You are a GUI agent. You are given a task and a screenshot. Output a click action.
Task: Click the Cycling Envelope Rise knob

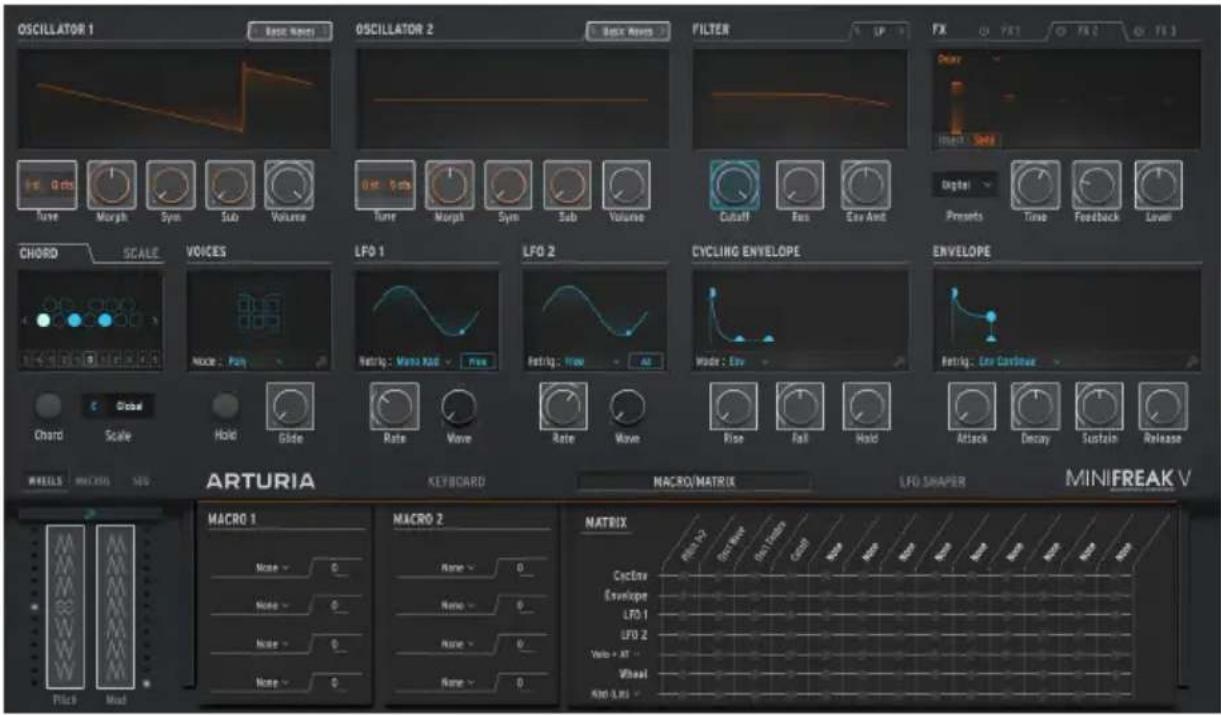[733, 407]
